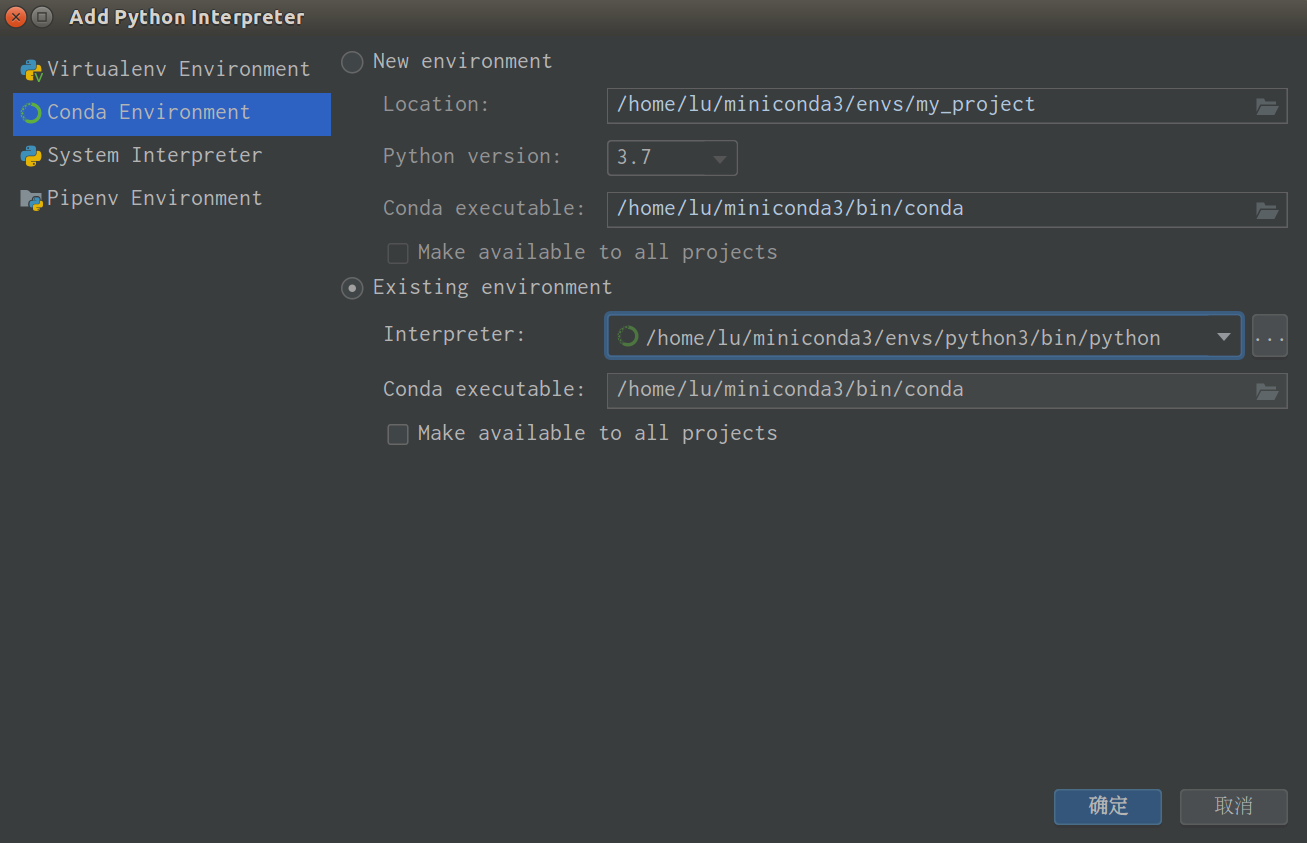Click the System Interpreter Python icon
The width and height of the screenshot is (1307, 843).
click(31, 156)
